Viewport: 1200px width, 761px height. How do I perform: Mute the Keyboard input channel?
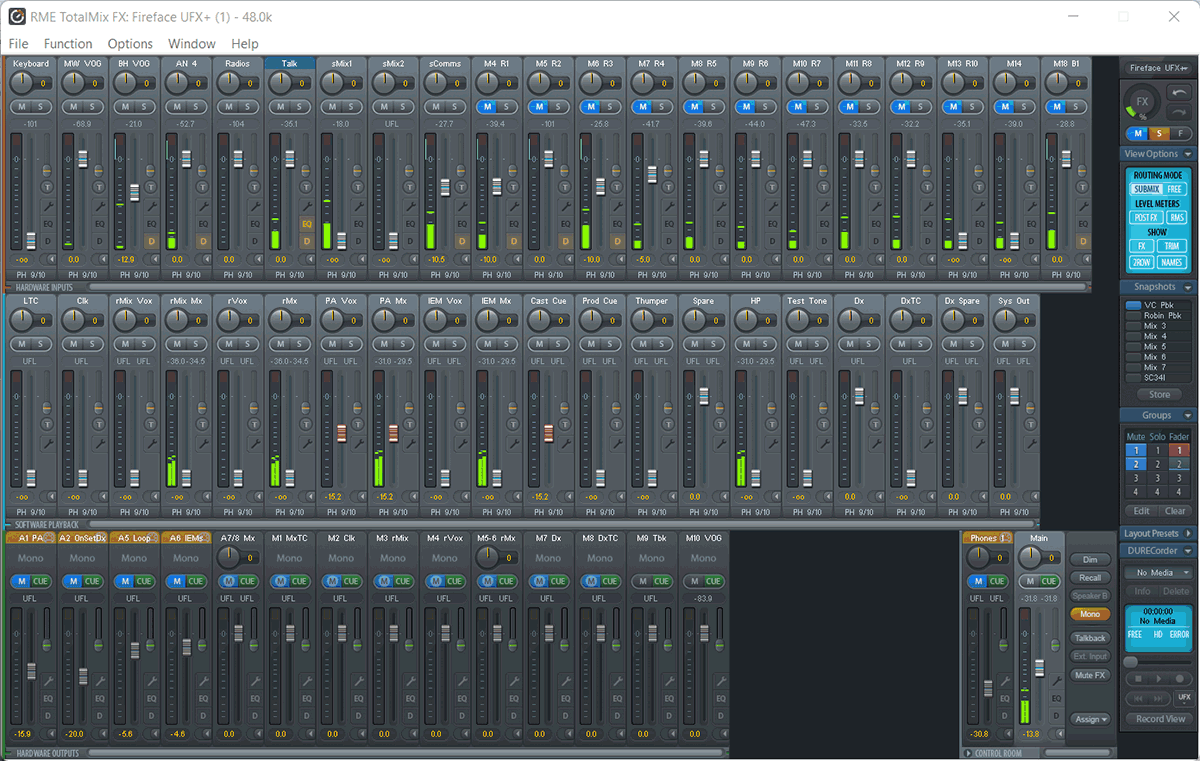[x=22, y=107]
